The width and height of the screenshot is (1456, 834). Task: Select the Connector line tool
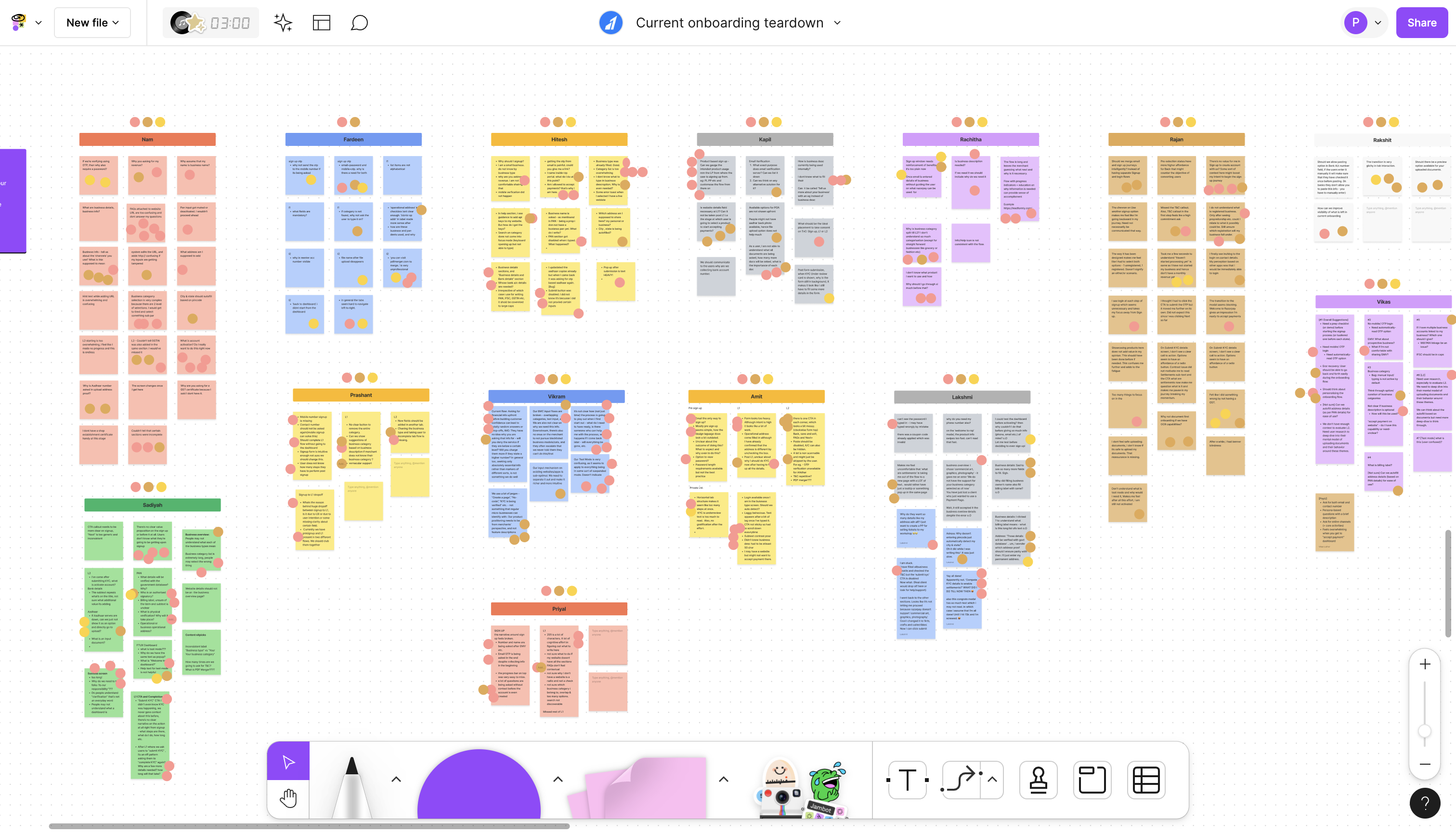point(961,780)
